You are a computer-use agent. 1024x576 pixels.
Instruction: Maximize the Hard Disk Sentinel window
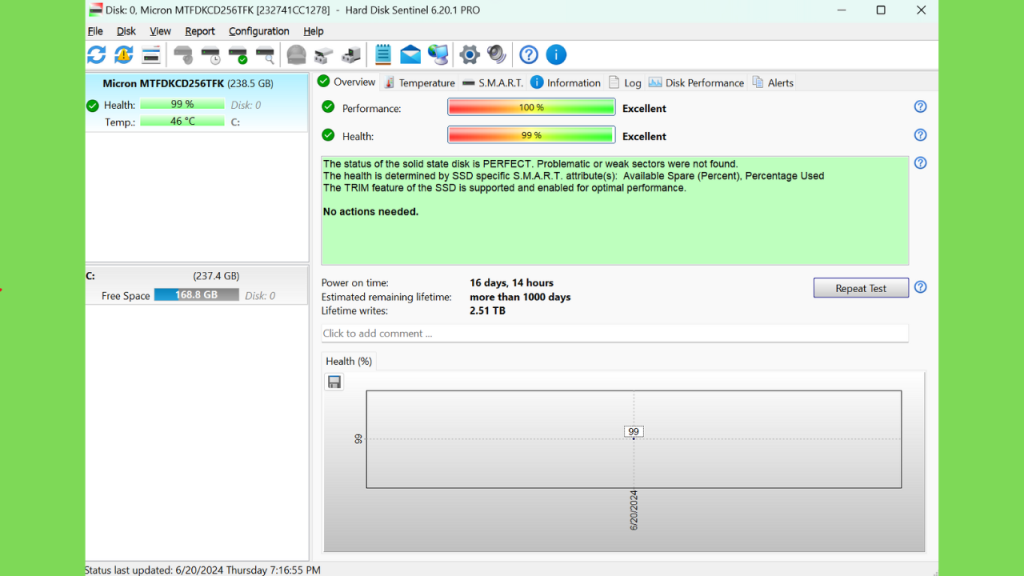pos(881,10)
